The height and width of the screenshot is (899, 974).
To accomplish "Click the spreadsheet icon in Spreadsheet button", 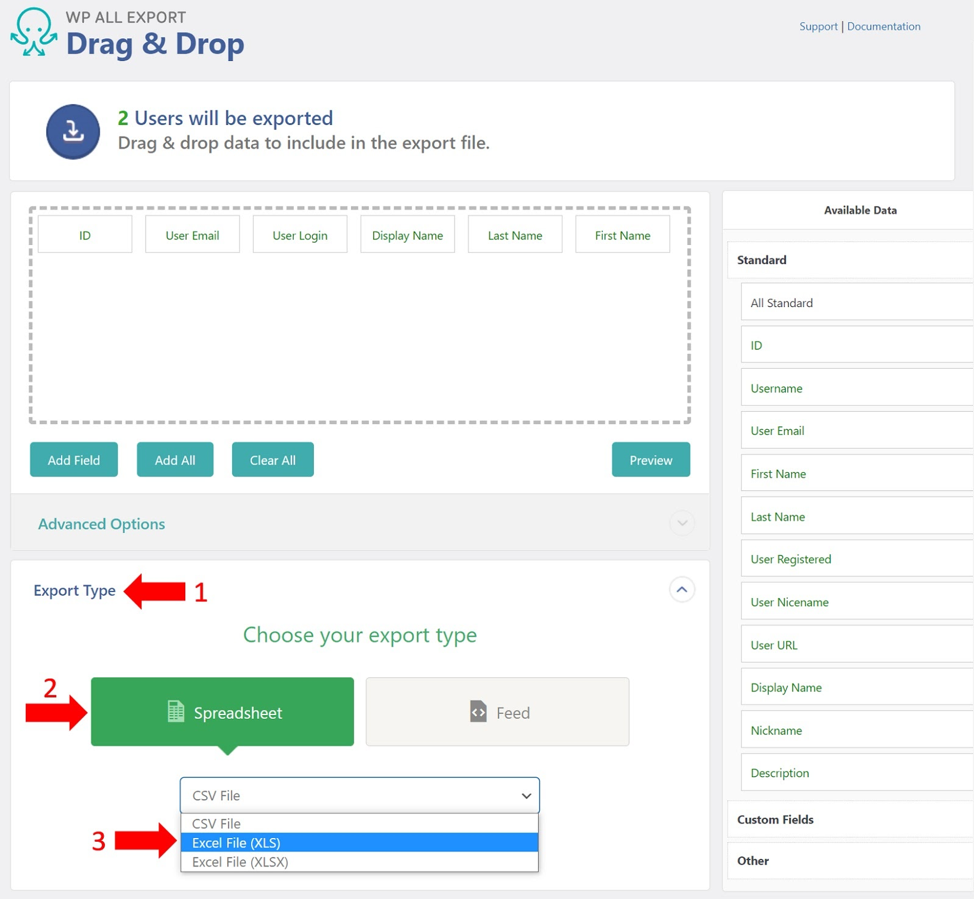I will 176,711.
